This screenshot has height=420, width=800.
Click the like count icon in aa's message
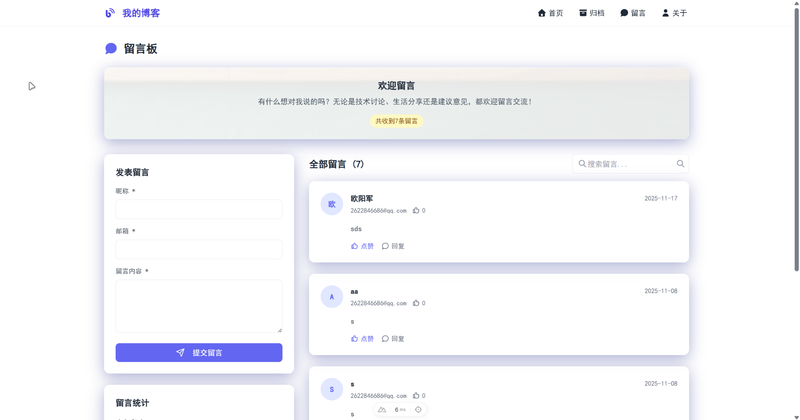click(x=416, y=303)
